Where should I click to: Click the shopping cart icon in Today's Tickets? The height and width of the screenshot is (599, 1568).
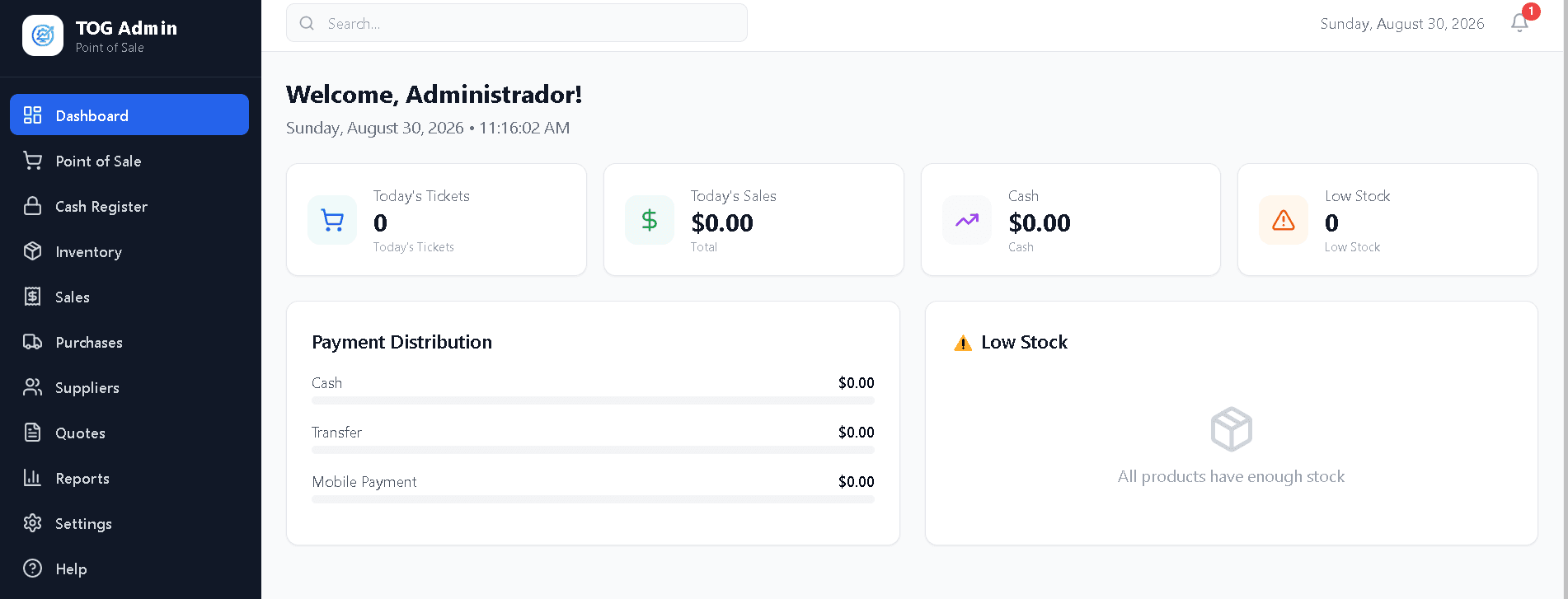(x=332, y=220)
